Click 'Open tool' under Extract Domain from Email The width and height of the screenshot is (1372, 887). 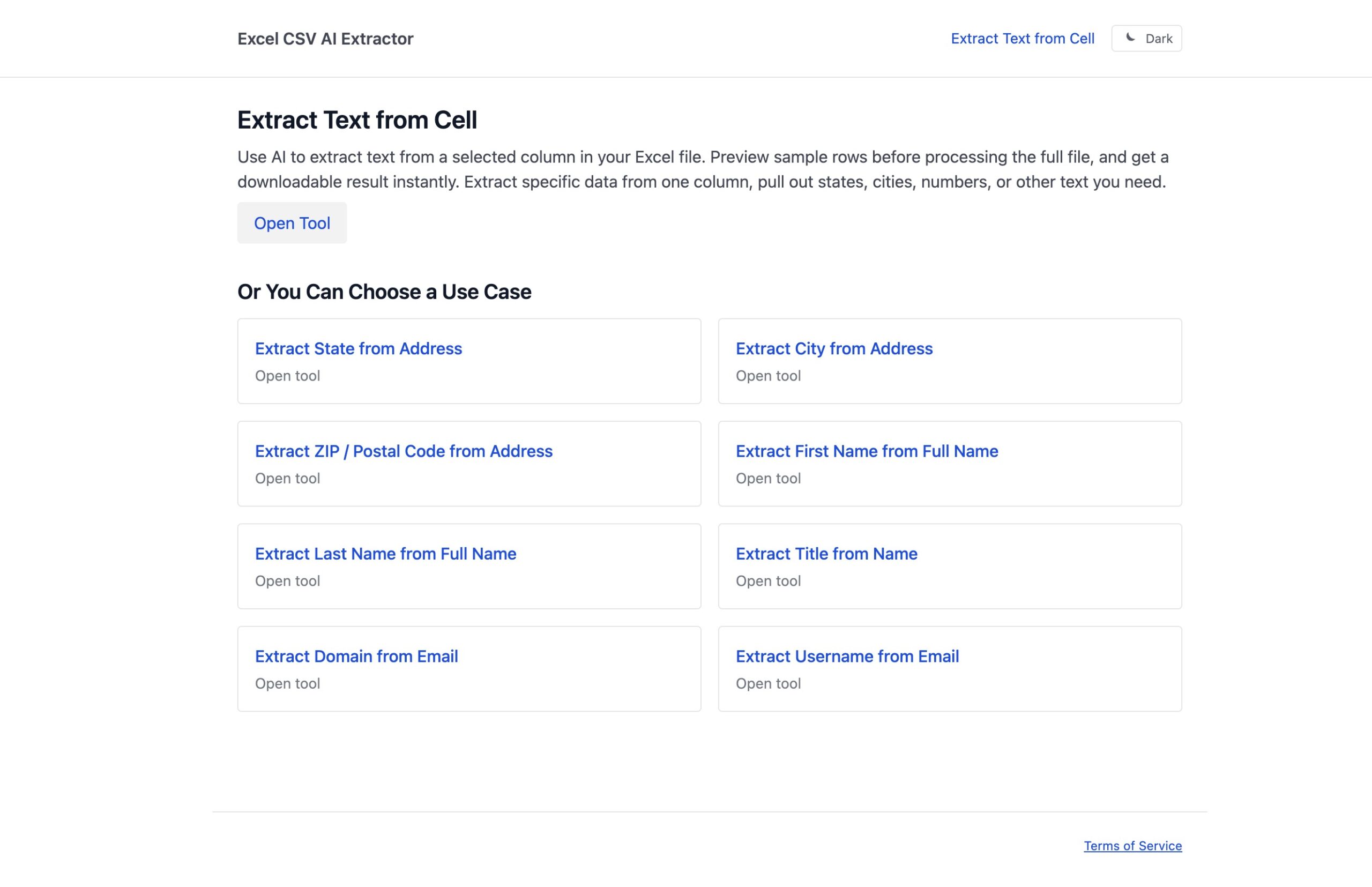pyautogui.click(x=287, y=683)
